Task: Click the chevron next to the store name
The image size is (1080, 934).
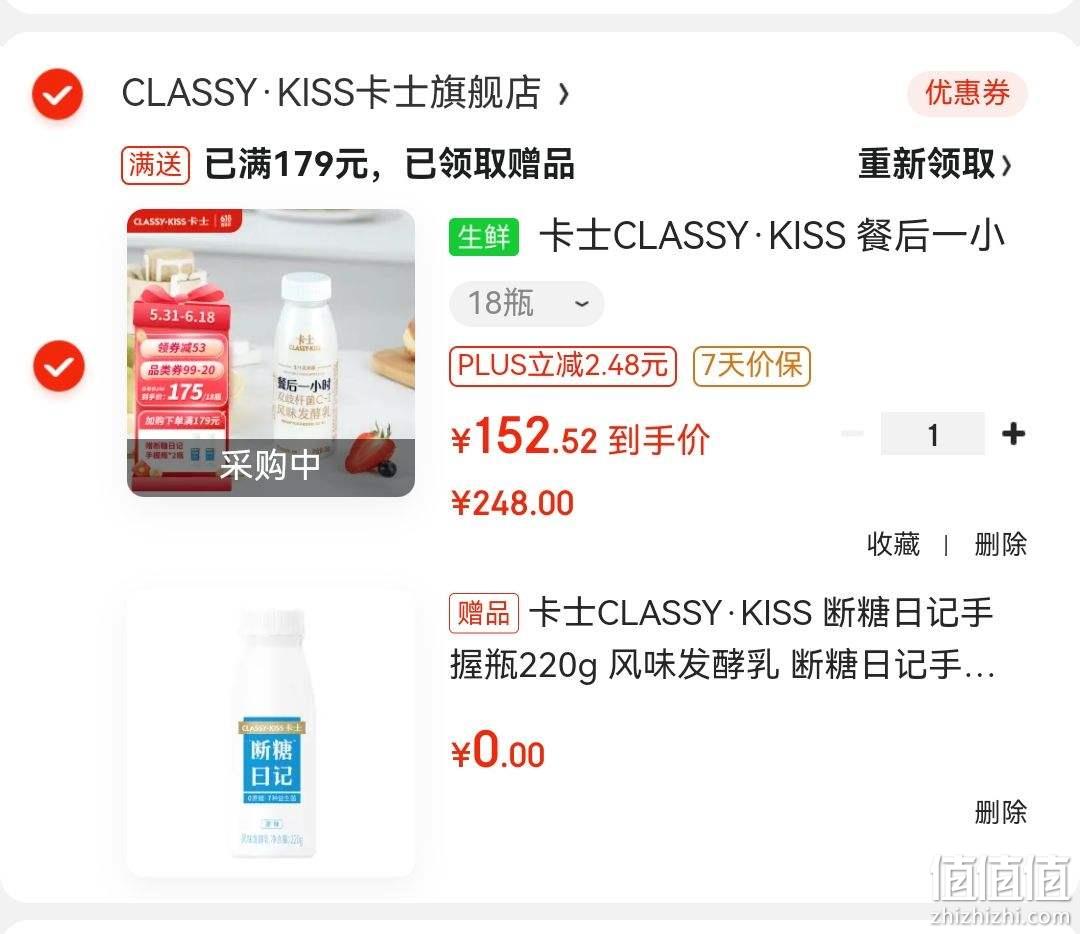Action: click(x=563, y=94)
